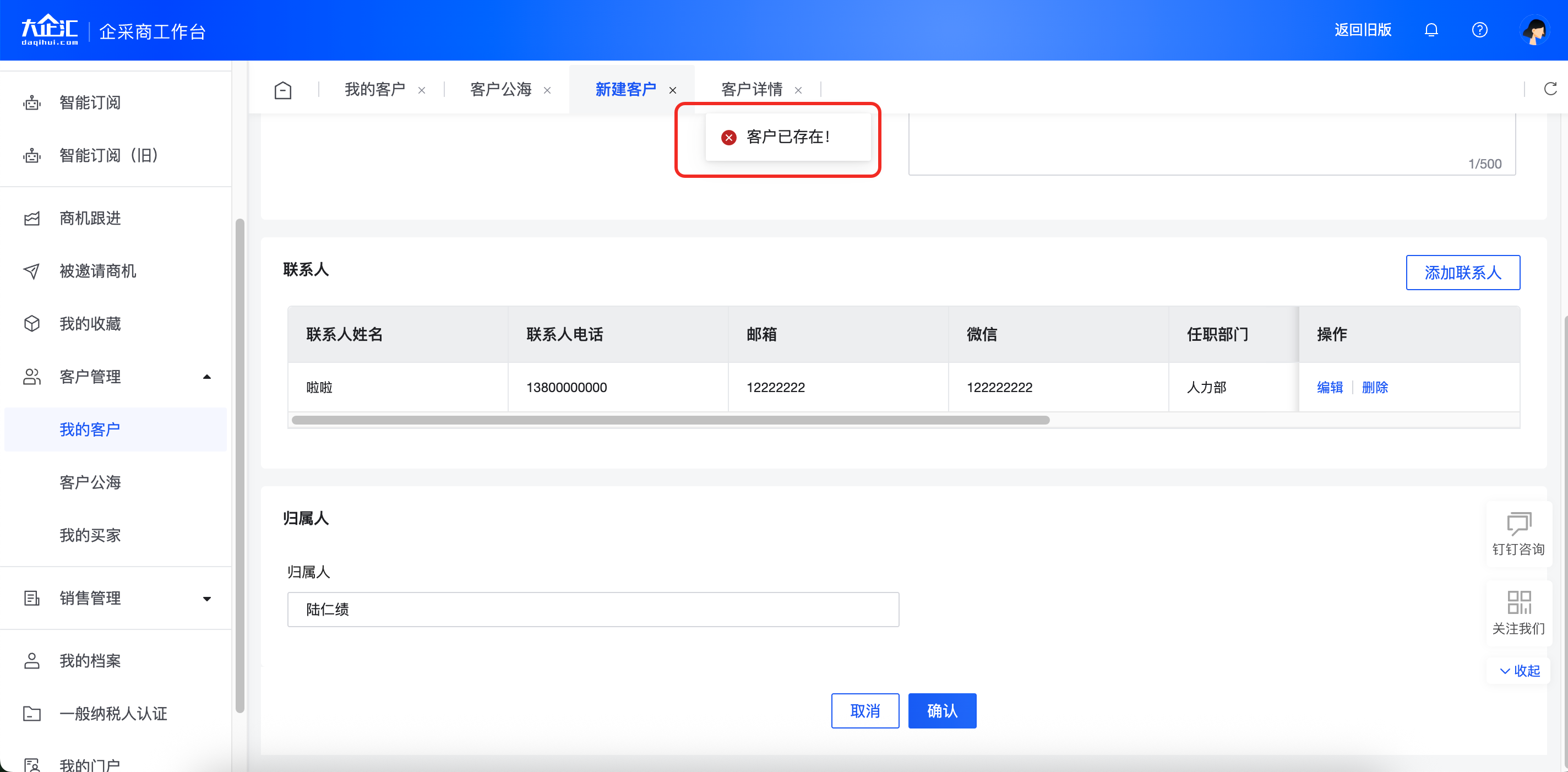Click the 销售管理 document icon
This screenshot has width=1568, height=772.
31,598
